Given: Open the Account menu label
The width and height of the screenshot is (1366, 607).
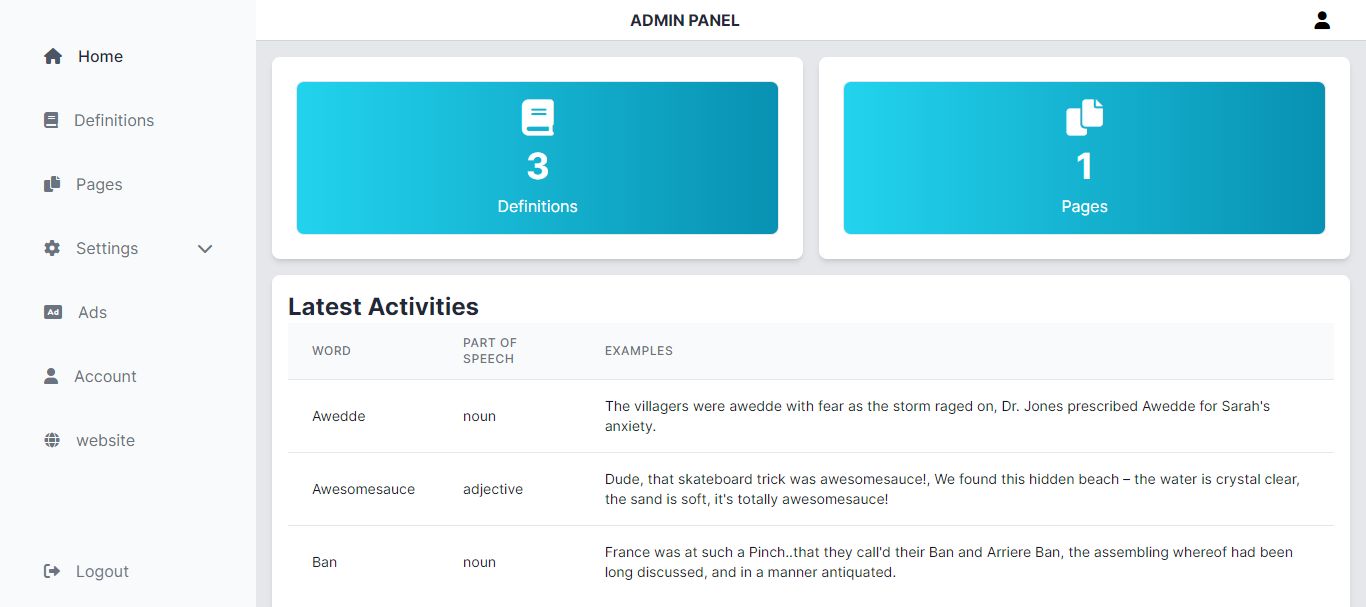Looking at the screenshot, I should (x=105, y=377).
